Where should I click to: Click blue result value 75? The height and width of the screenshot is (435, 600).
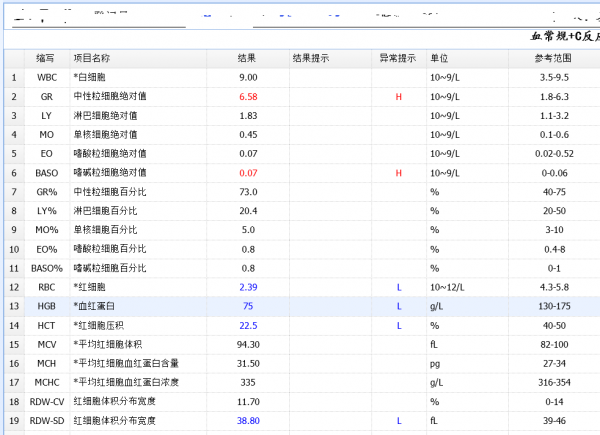[x=248, y=306]
